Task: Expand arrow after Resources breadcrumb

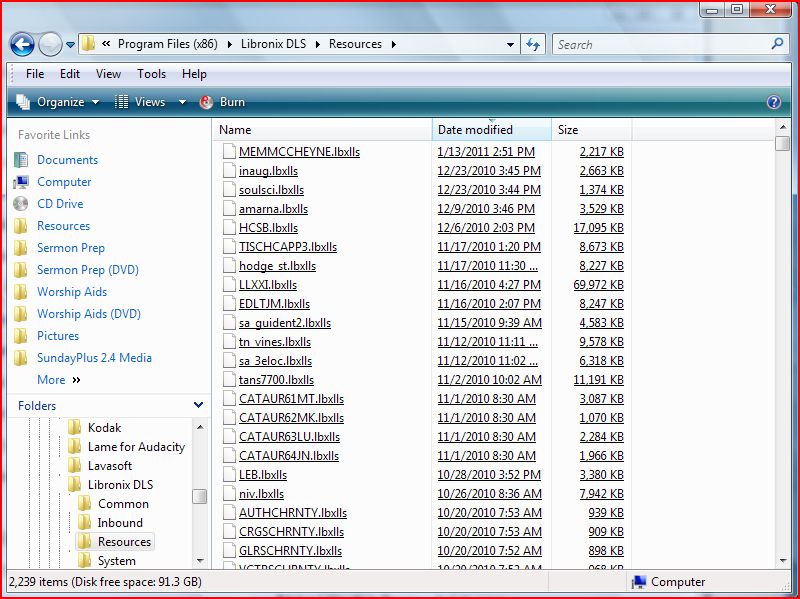Action: [393, 44]
